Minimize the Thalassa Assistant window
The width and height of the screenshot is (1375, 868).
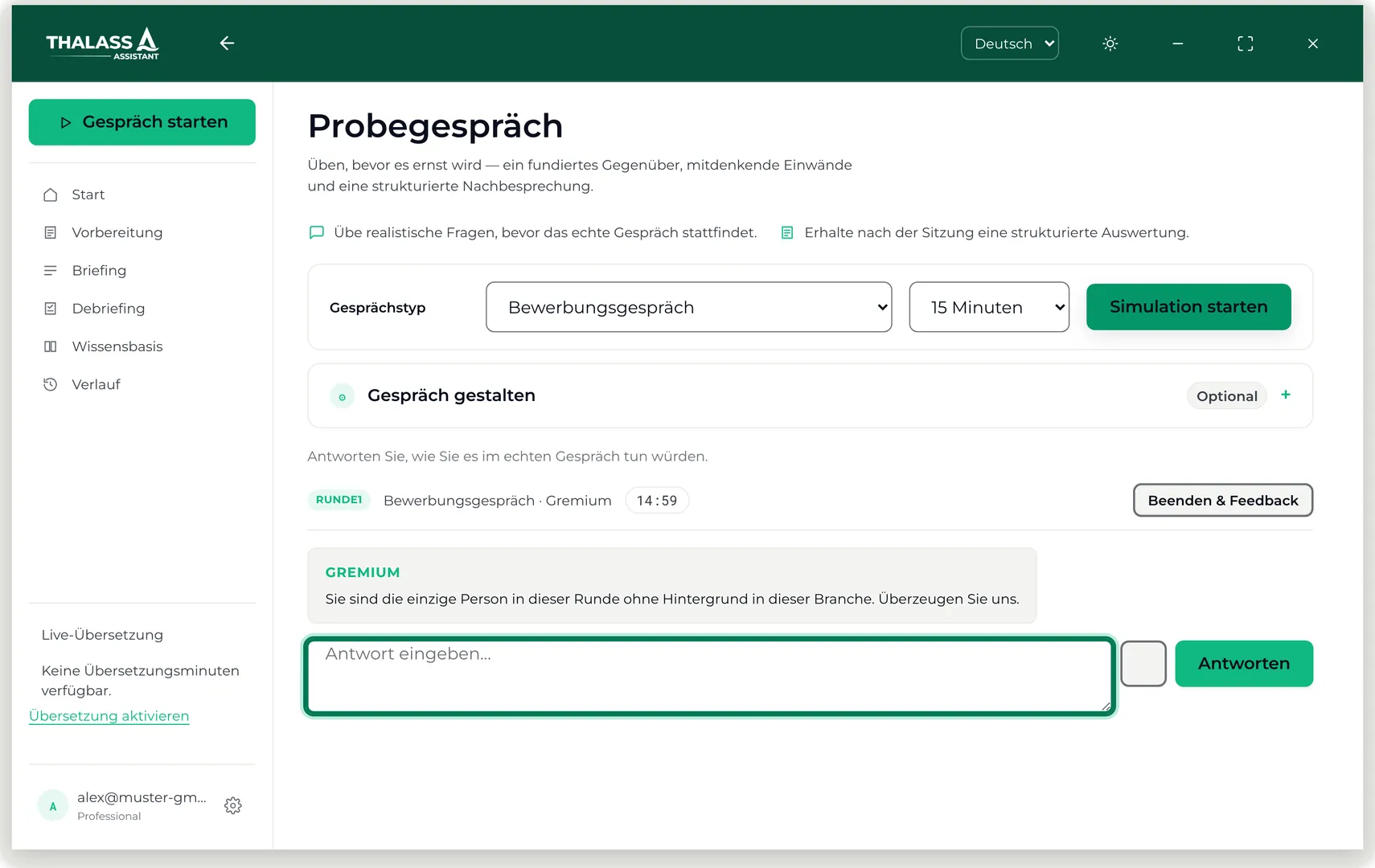tap(1177, 43)
